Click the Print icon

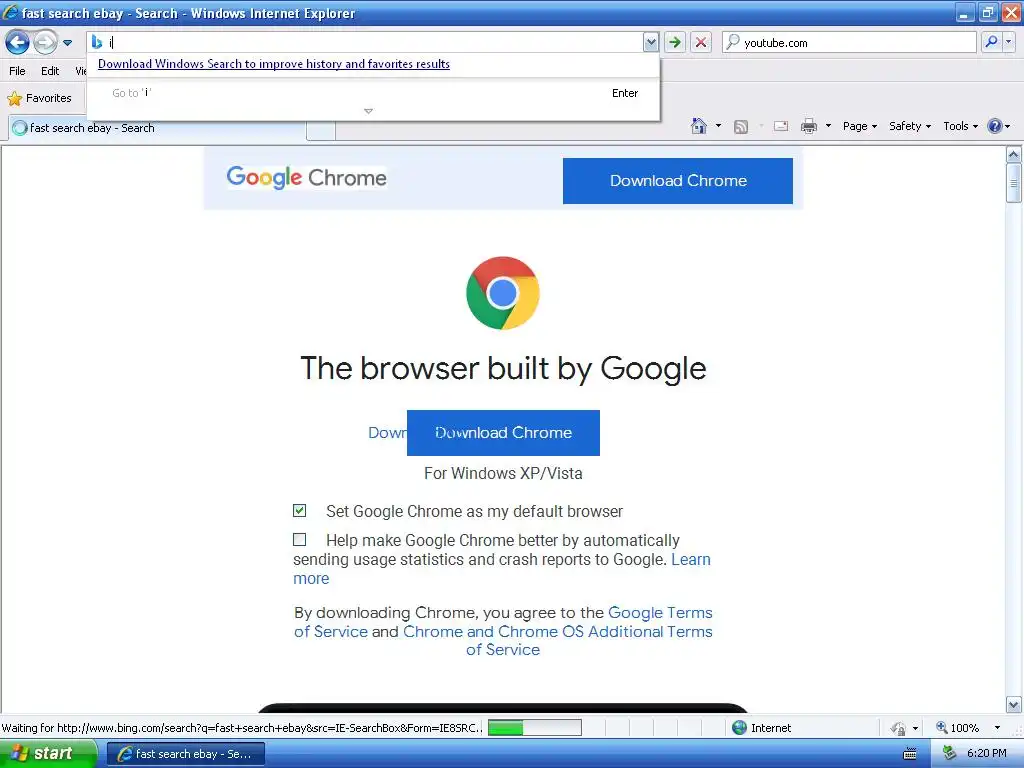[808, 126]
